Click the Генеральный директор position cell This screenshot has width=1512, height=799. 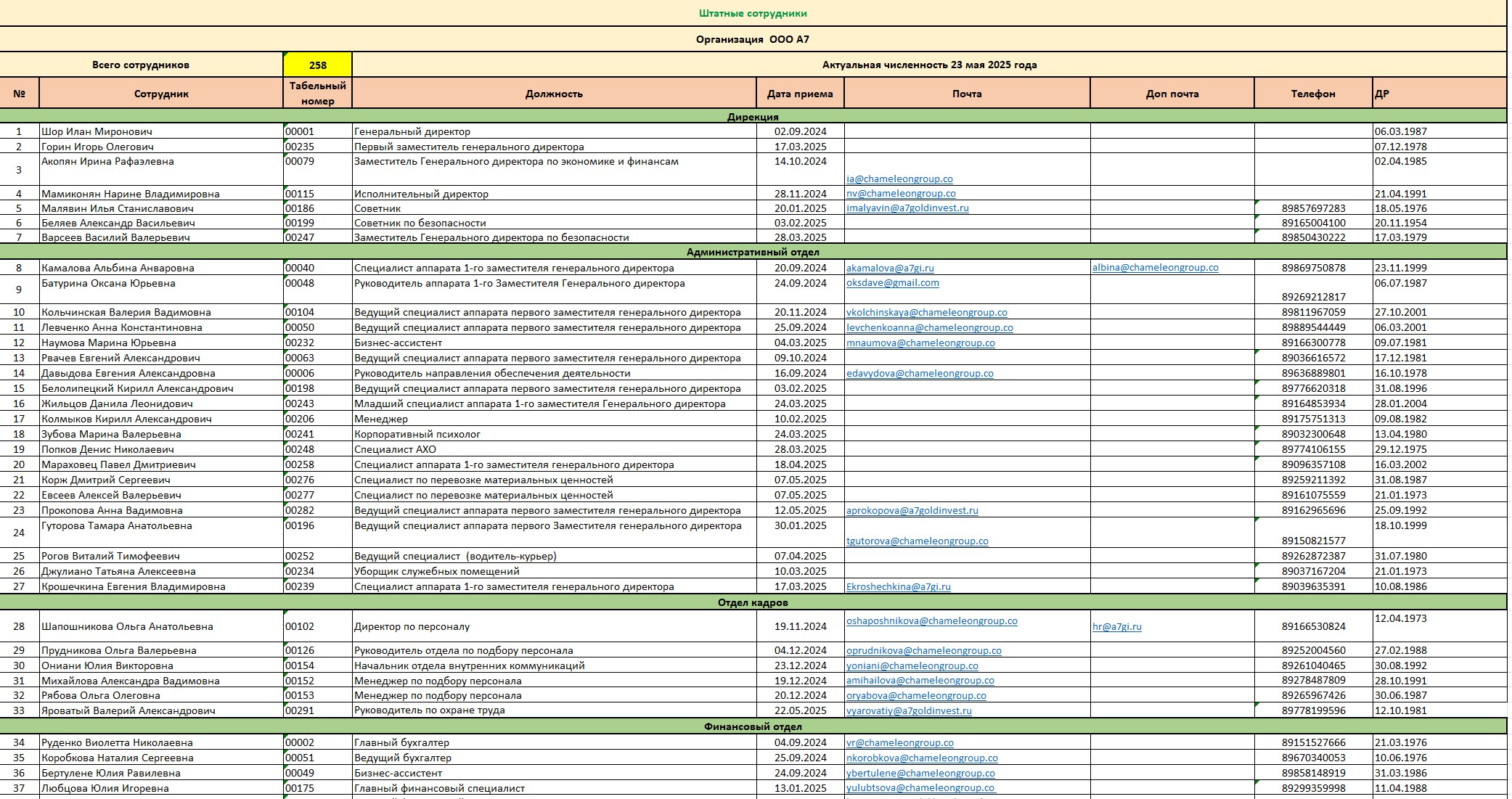point(412,132)
